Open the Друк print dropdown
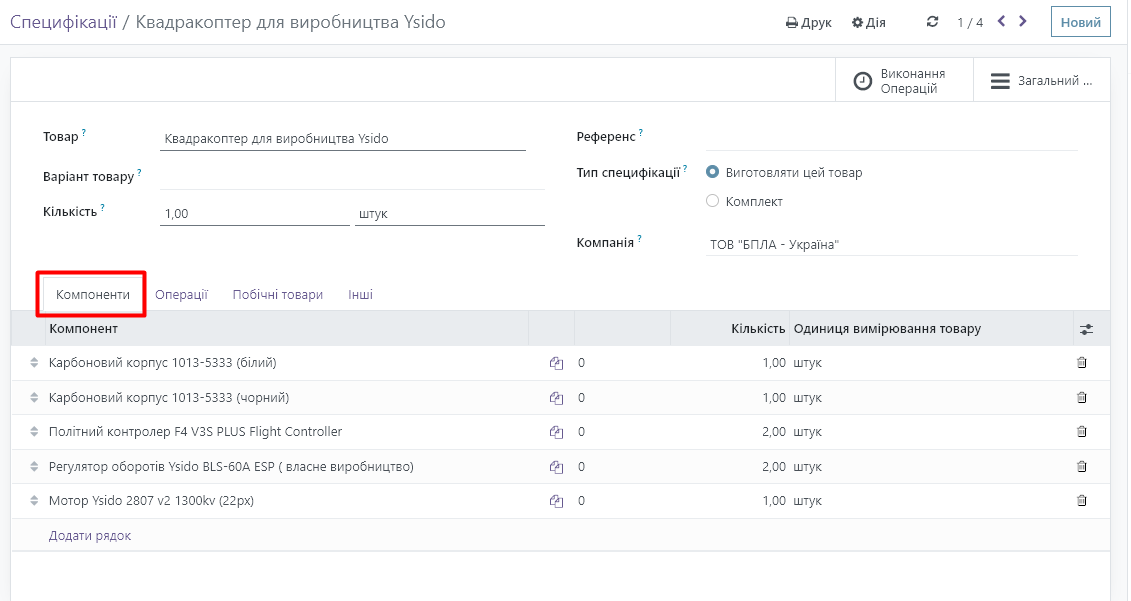The width and height of the screenshot is (1131, 601). pyautogui.click(x=808, y=22)
